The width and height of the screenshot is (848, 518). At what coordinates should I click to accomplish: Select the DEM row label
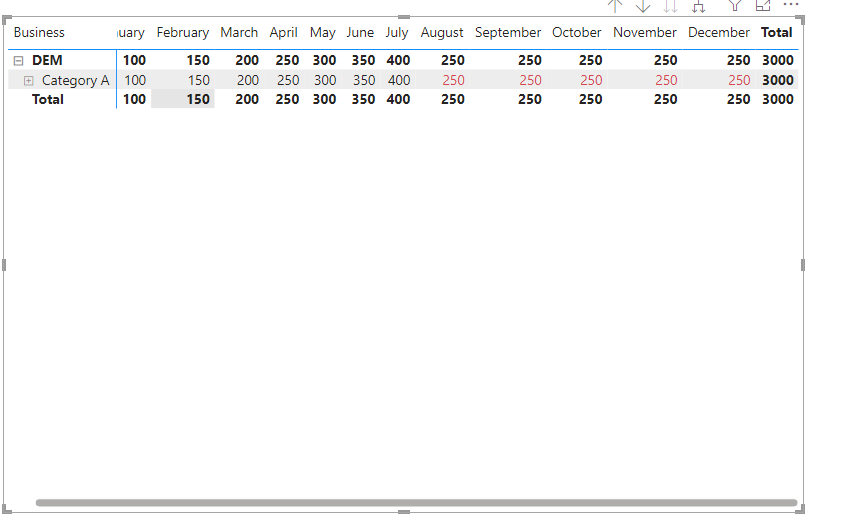pos(47,60)
